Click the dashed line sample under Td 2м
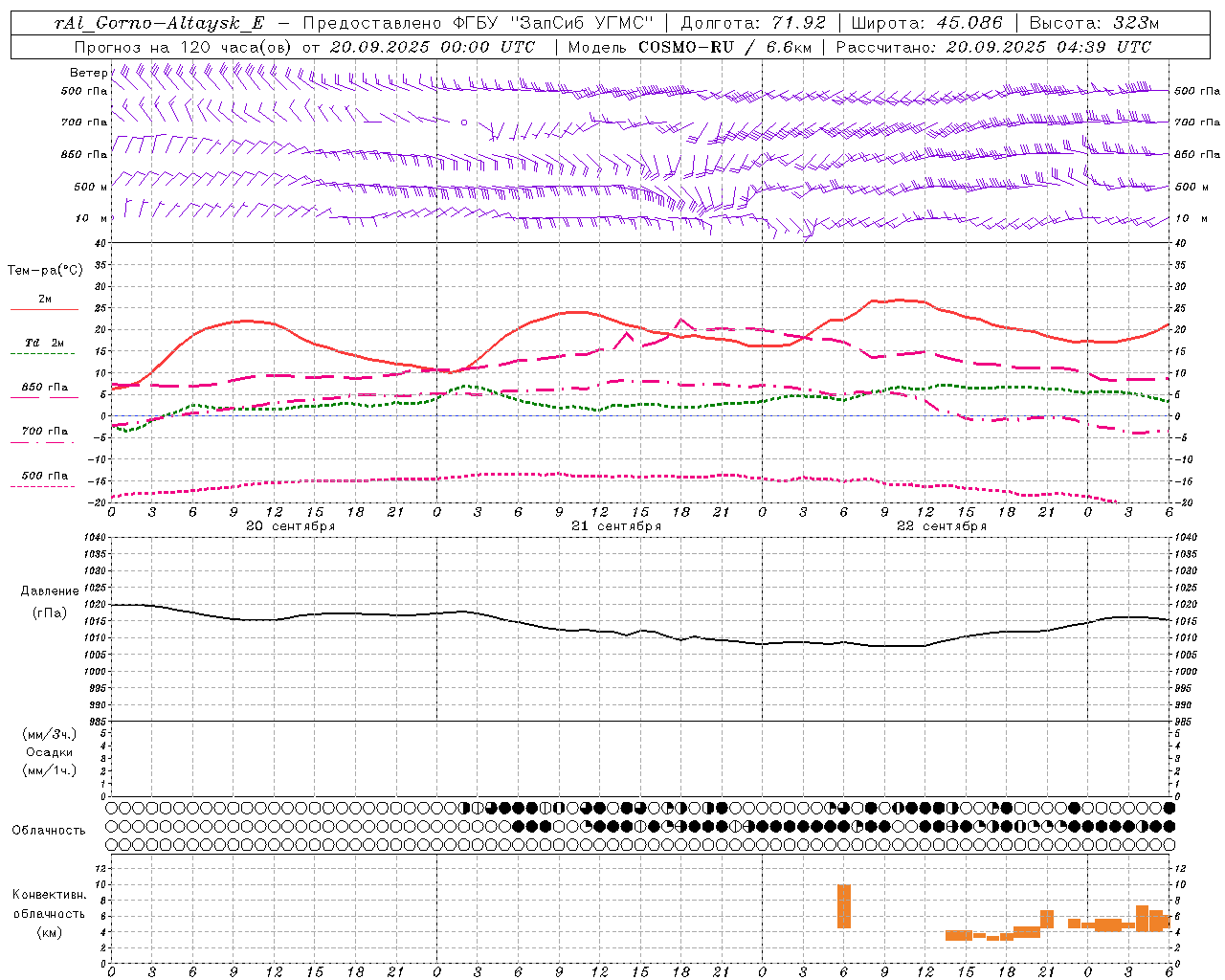The image size is (1225, 980). click(x=43, y=354)
